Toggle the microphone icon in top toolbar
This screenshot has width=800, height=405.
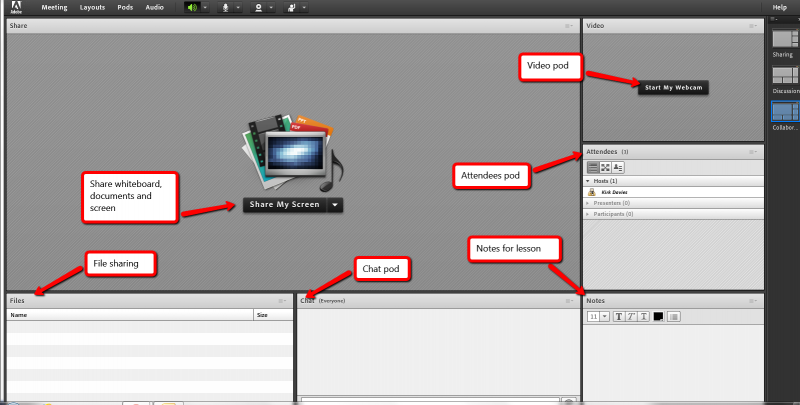226,7
